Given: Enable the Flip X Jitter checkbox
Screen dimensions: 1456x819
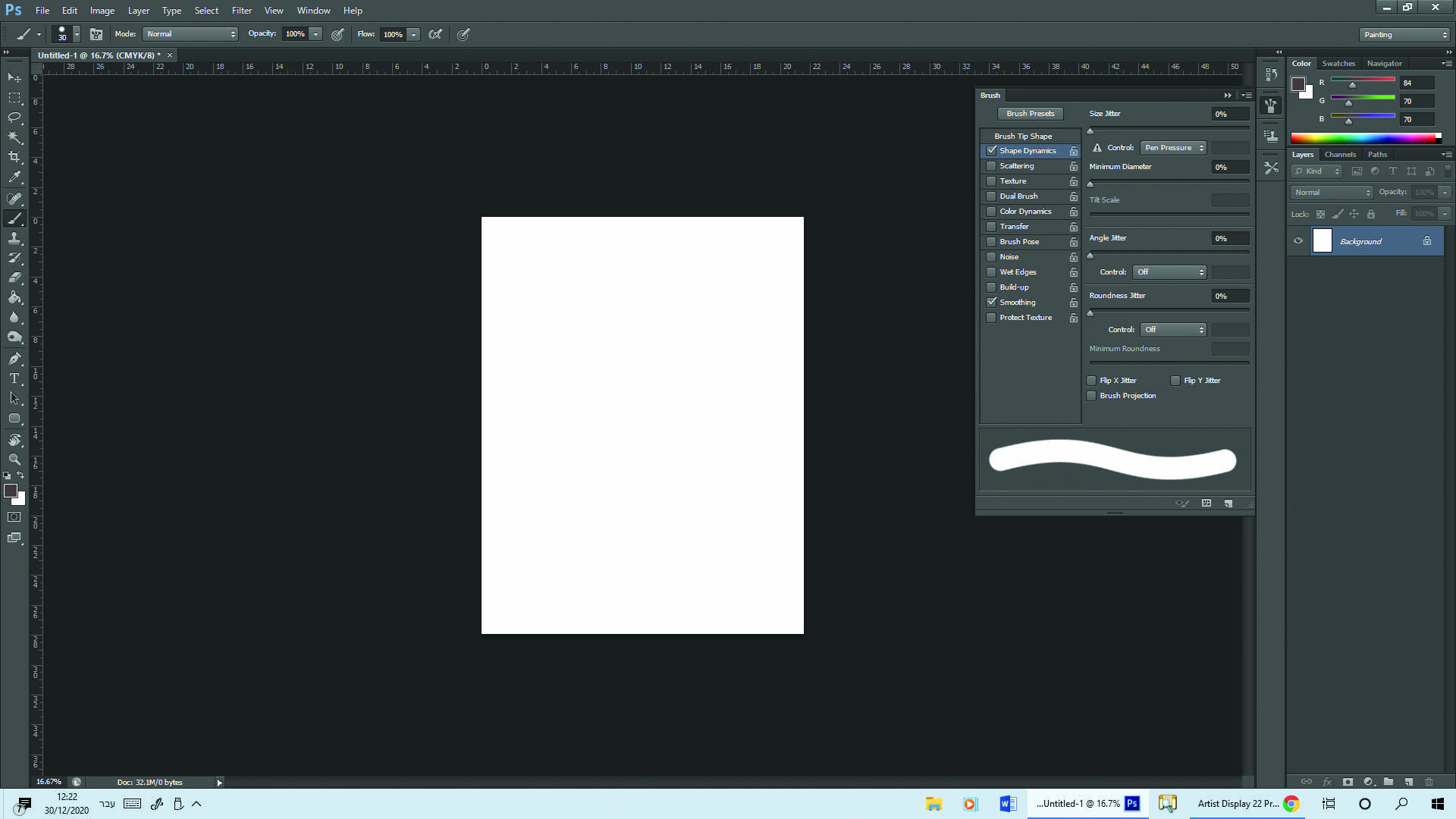Looking at the screenshot, I should [x=1091, y=381].
